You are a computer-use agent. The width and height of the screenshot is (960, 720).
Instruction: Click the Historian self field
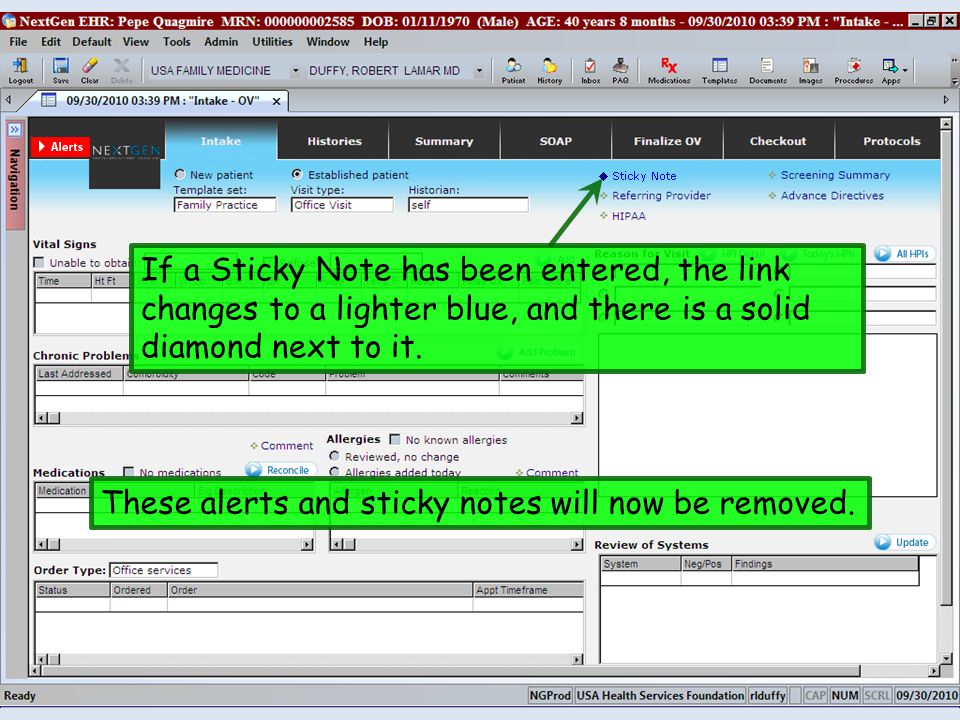[468, 205]
